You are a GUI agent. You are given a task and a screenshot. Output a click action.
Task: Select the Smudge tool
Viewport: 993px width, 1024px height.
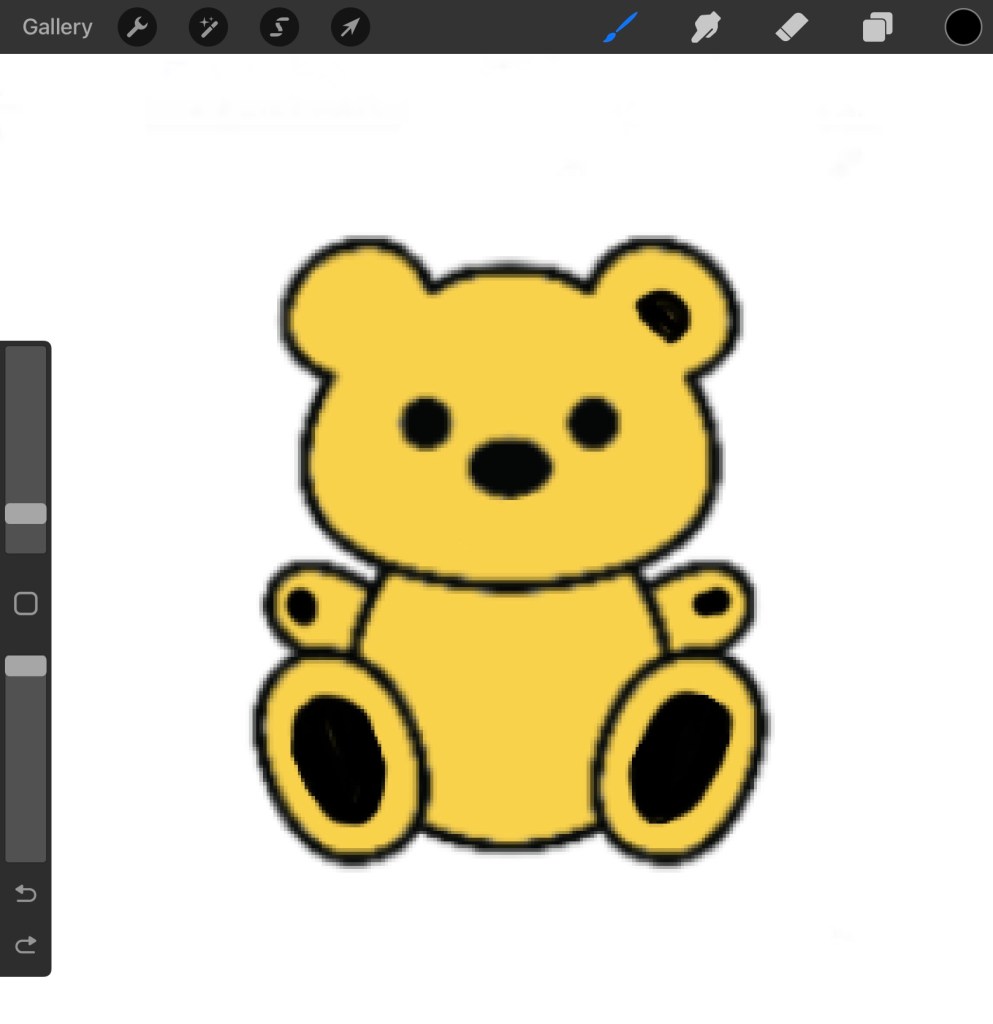706,27
